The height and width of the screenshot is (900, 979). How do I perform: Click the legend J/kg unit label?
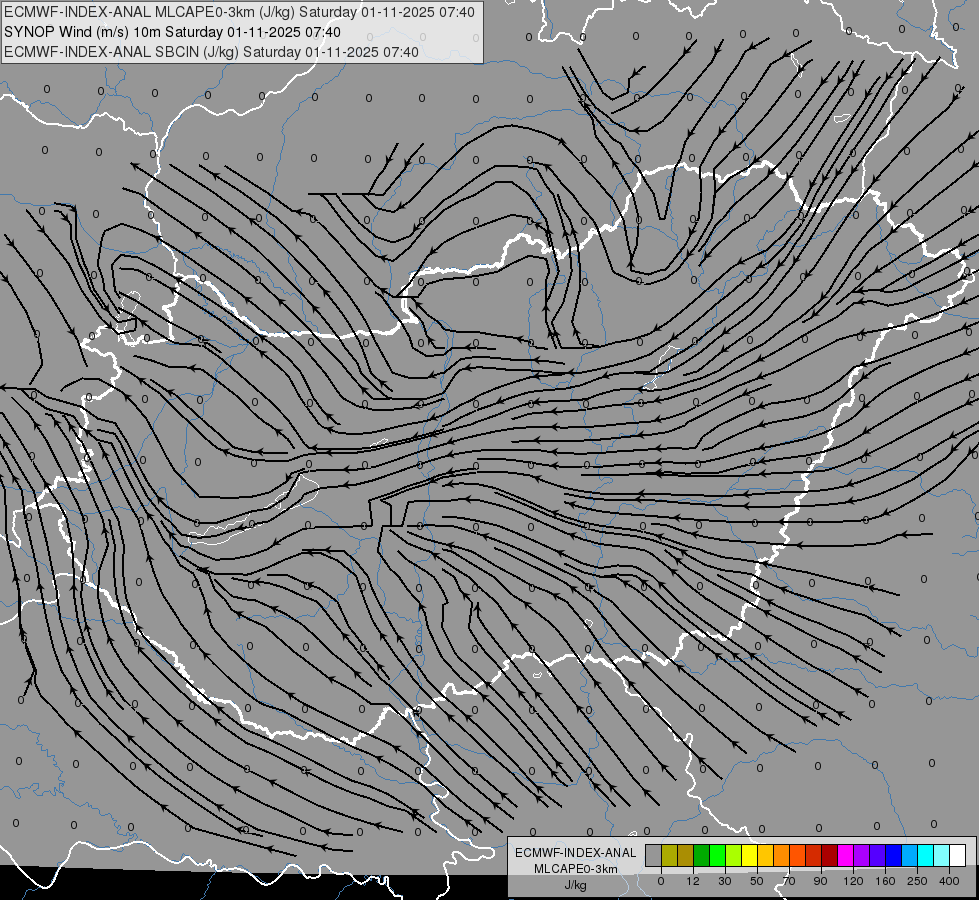575,885
